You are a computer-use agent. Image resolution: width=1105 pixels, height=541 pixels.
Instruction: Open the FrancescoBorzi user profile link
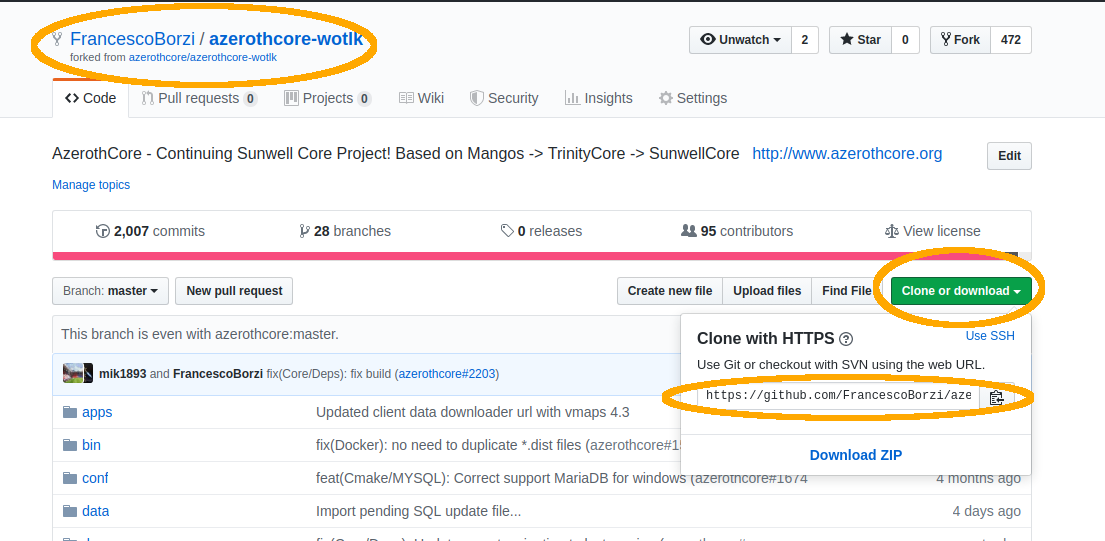pos(132,39)
